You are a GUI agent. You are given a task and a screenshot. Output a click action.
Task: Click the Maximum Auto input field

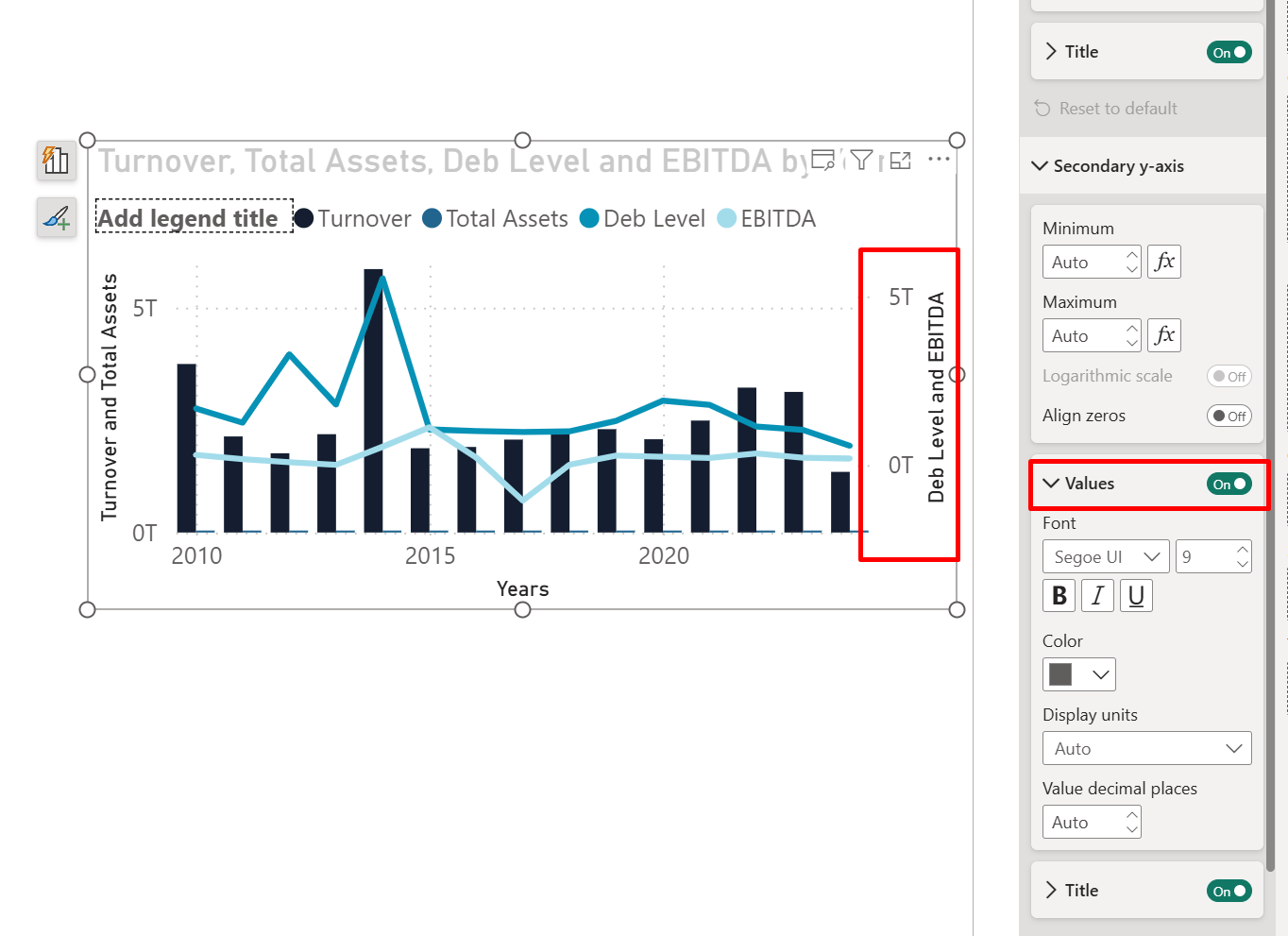click(x=1092, y=335)
